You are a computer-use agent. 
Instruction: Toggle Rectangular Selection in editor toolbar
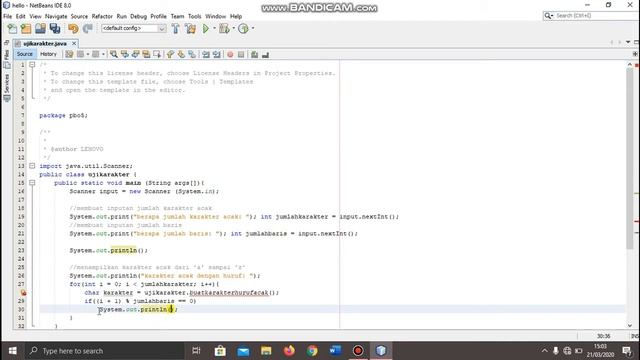coord(157,54)
